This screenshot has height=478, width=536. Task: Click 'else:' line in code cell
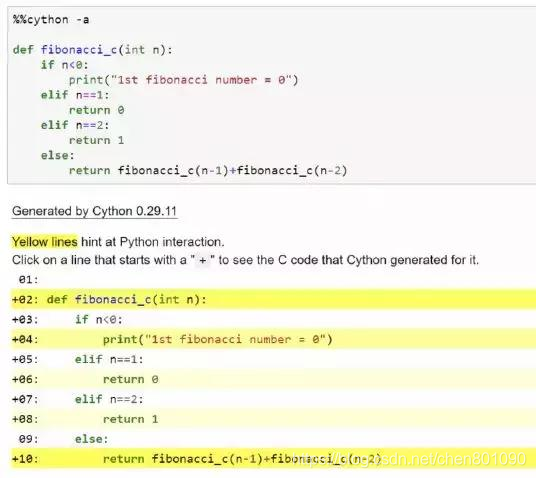57,155
